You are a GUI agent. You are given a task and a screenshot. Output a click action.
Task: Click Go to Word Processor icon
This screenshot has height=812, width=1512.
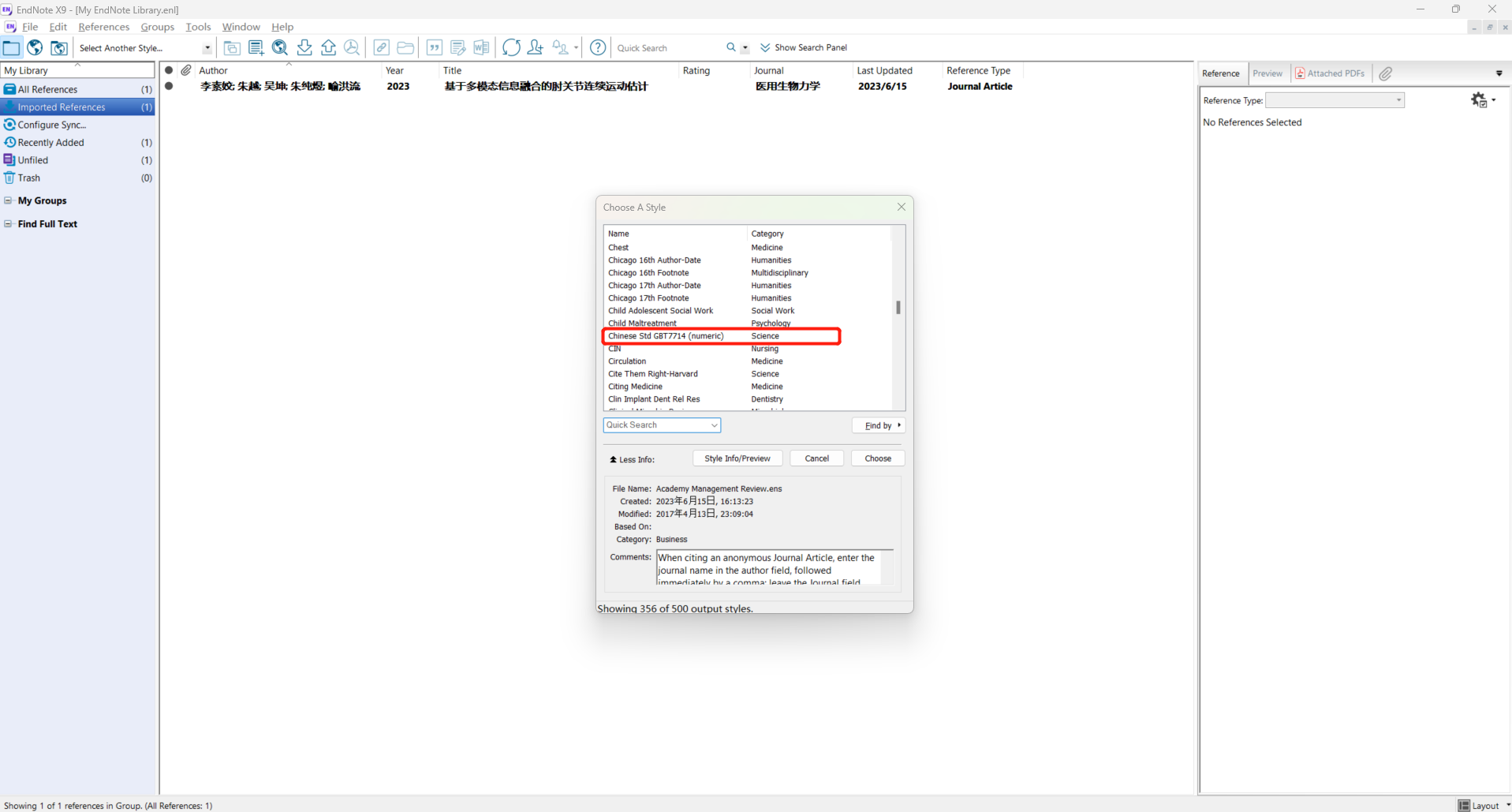click(482, 47)
